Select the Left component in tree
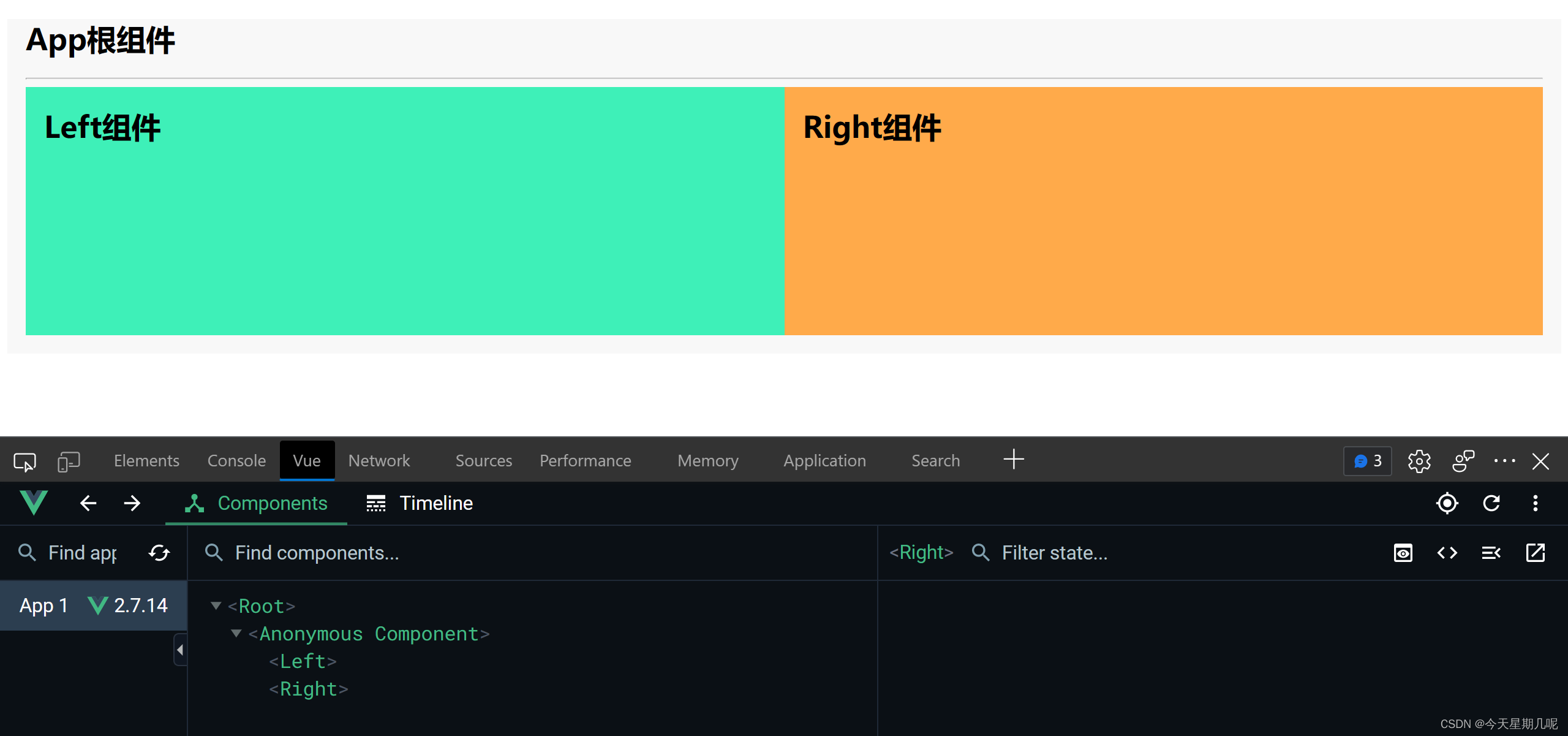1568x736 pixels. 303,661
